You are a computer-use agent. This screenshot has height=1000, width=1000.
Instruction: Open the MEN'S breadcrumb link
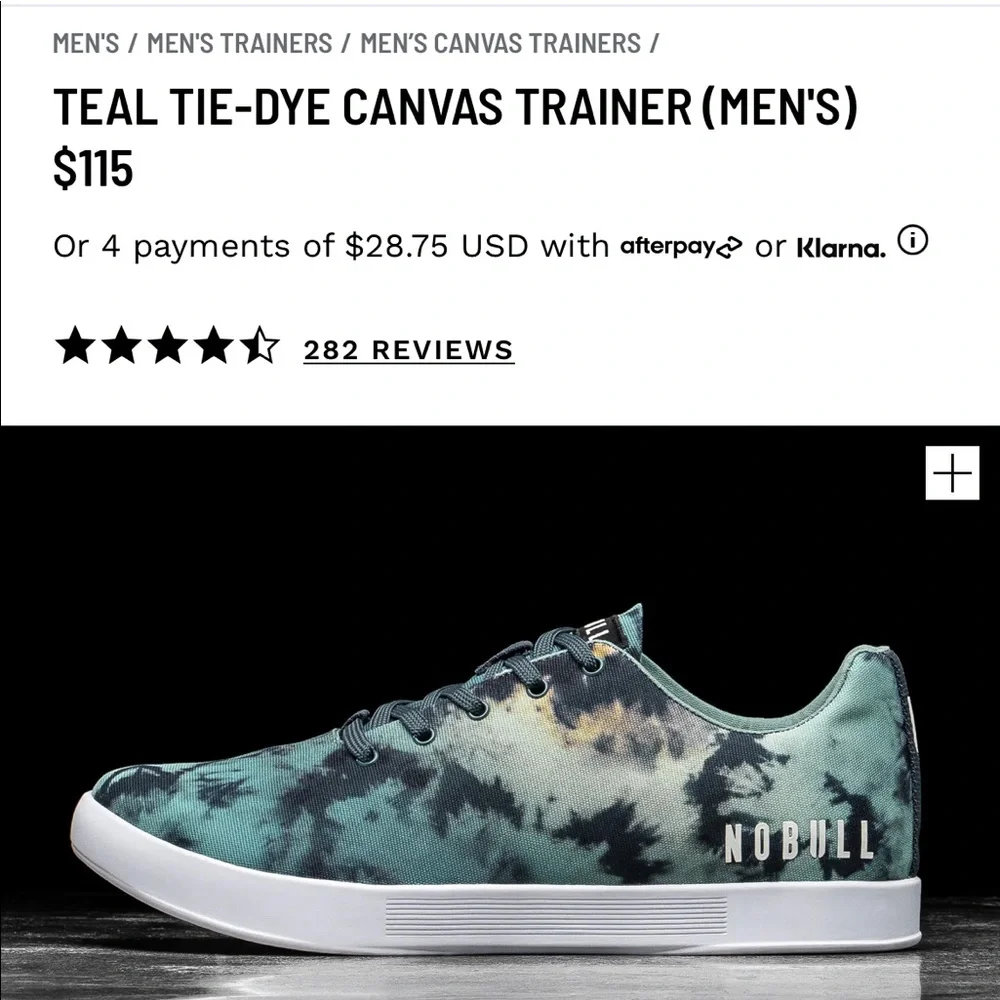85,43
